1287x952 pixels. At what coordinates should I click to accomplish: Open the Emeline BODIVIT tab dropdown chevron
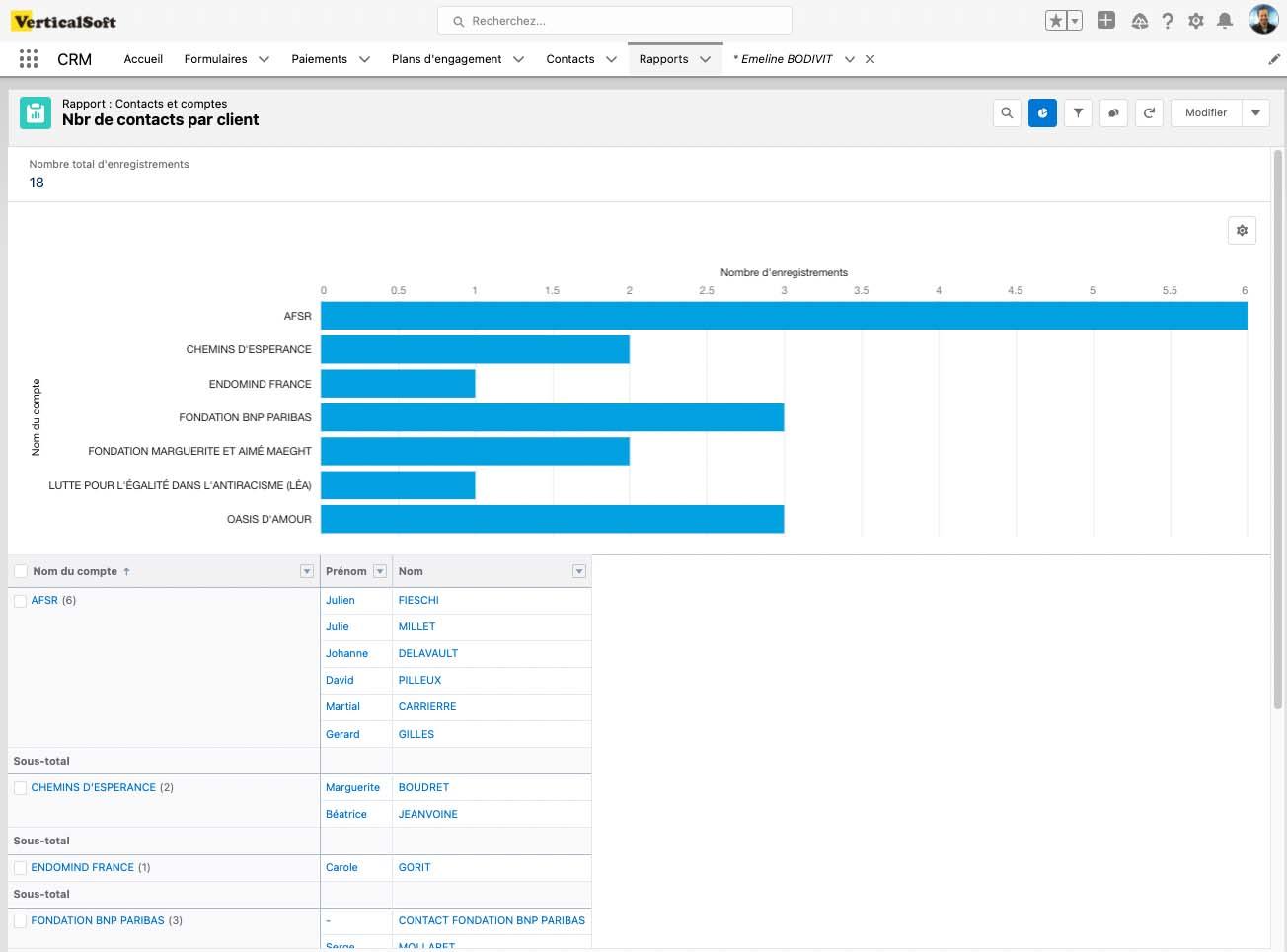point(849,59)
